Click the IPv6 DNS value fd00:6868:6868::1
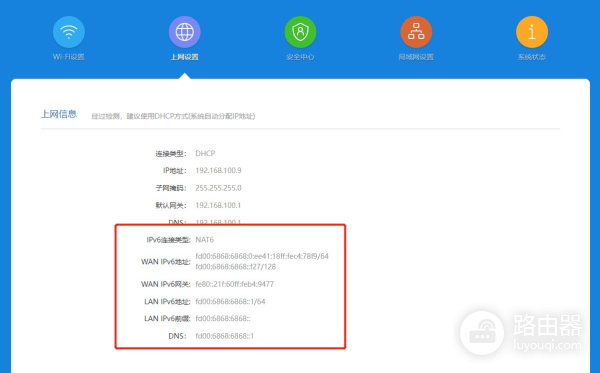The height and width of the screenshot is (373, 600). click(x=225, y=336)
